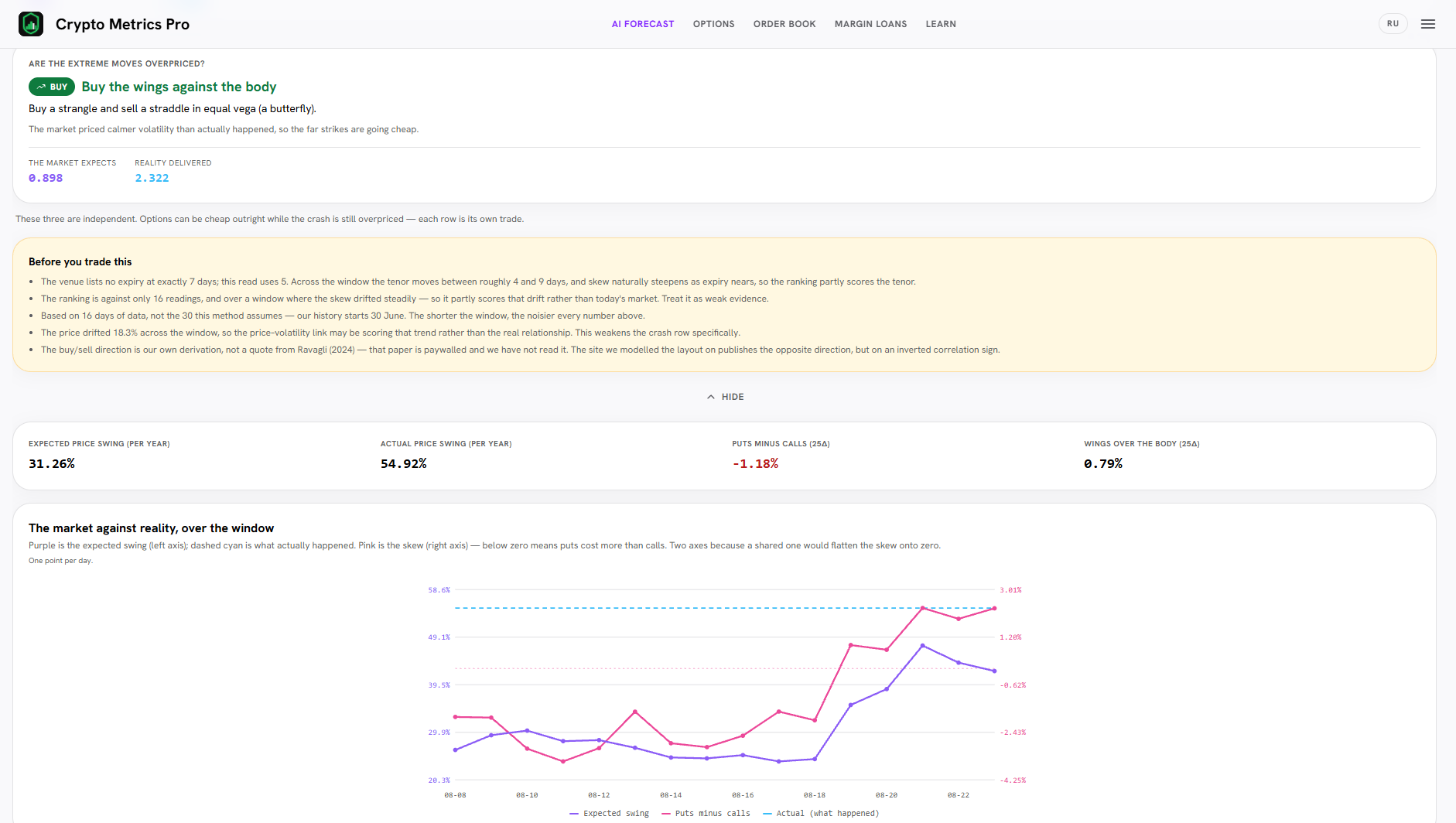Click the chevron icon beside HIDE
This screenshot has height=823, width=1456.
pyautogui.click(x=711, y=397)
